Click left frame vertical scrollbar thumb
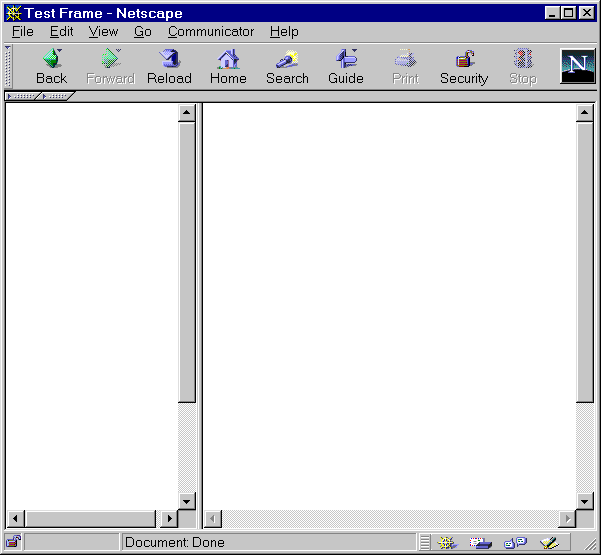This screenshot has height=555, width=601. point(187,262)
